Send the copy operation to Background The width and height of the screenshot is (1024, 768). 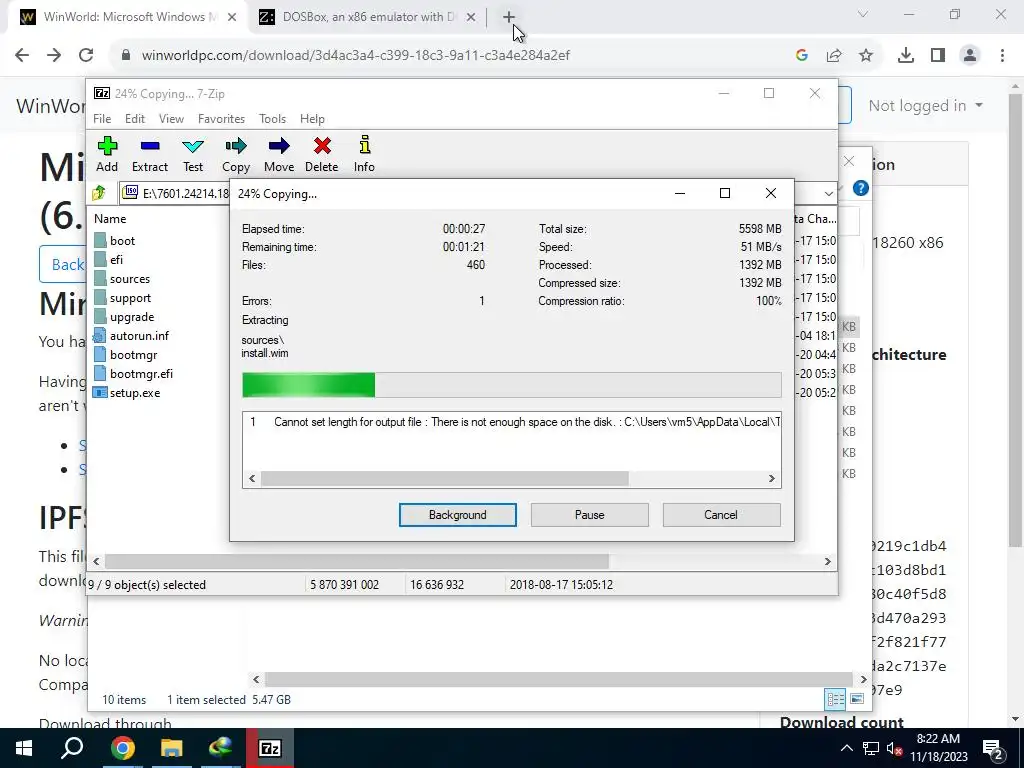(x=458, y=515)
